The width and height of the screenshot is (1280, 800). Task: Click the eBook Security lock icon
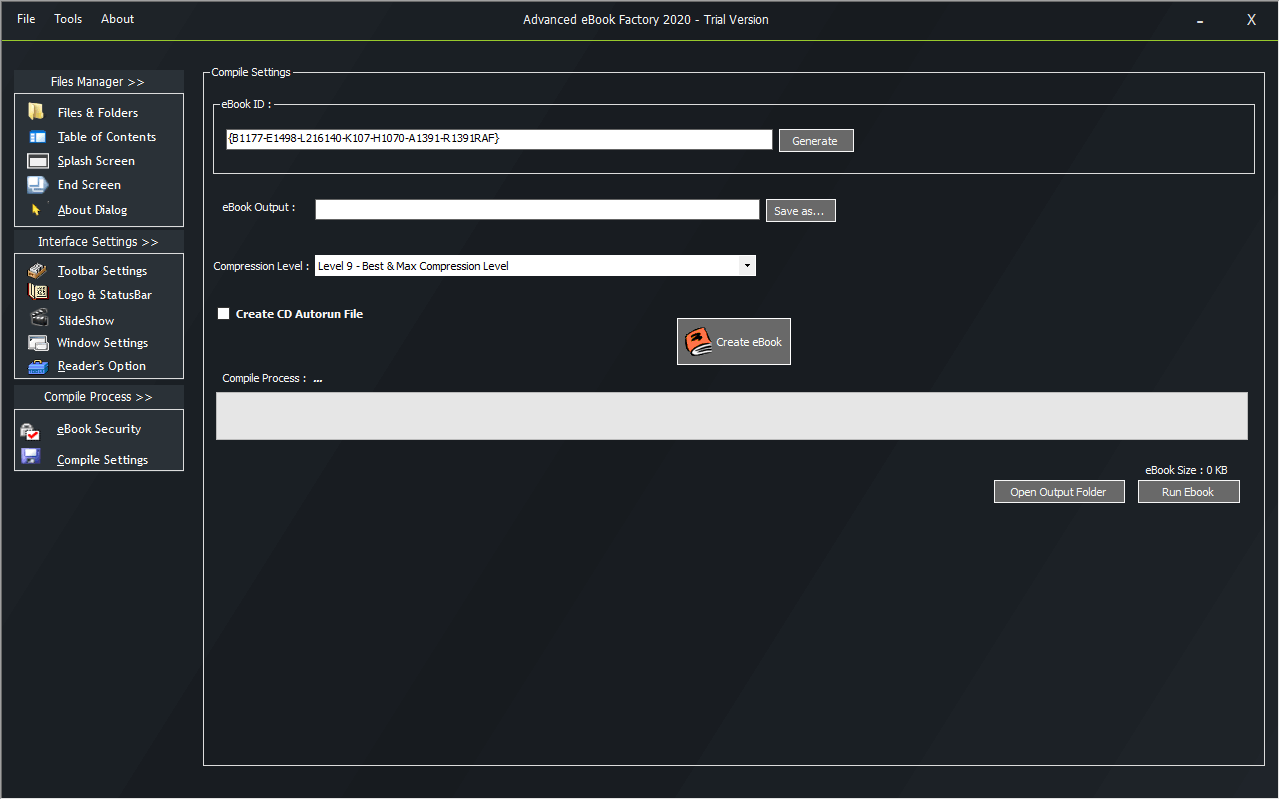tap(30, 431)
